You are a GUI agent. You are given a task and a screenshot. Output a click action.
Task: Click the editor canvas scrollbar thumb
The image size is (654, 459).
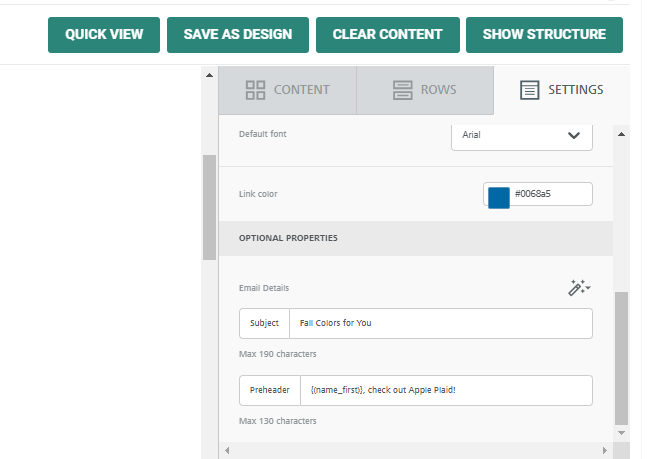(209, 205)
